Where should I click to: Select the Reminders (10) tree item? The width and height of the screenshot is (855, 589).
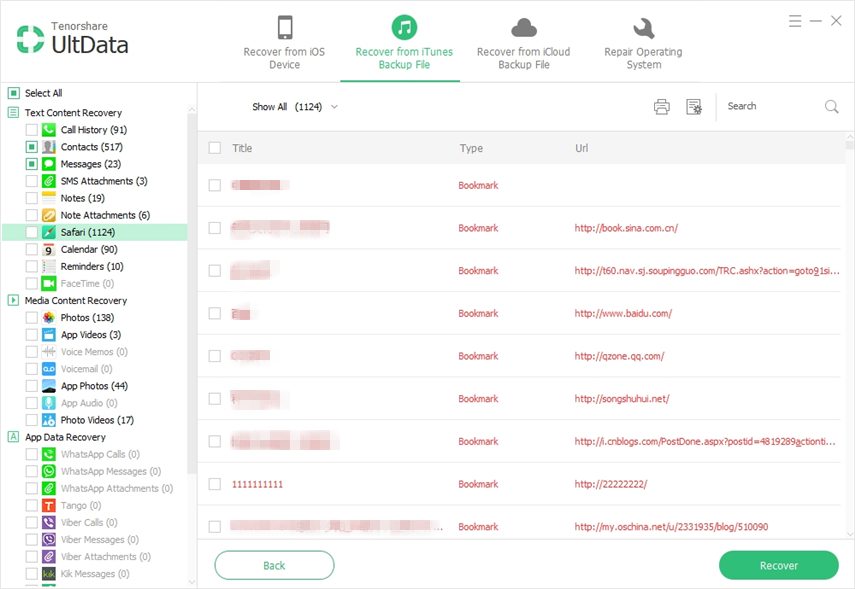[92, 266]
